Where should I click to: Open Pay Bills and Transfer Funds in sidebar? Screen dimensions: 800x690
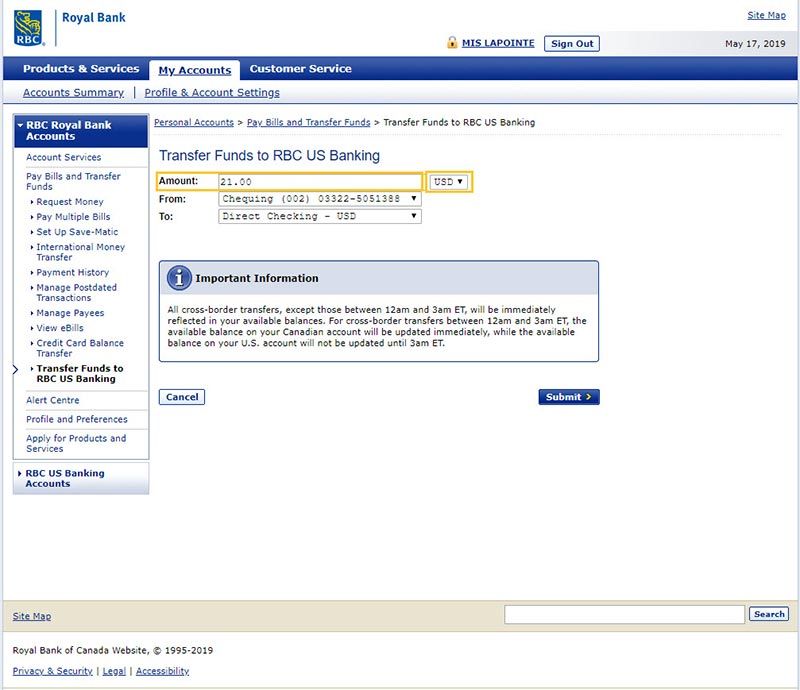73,181
